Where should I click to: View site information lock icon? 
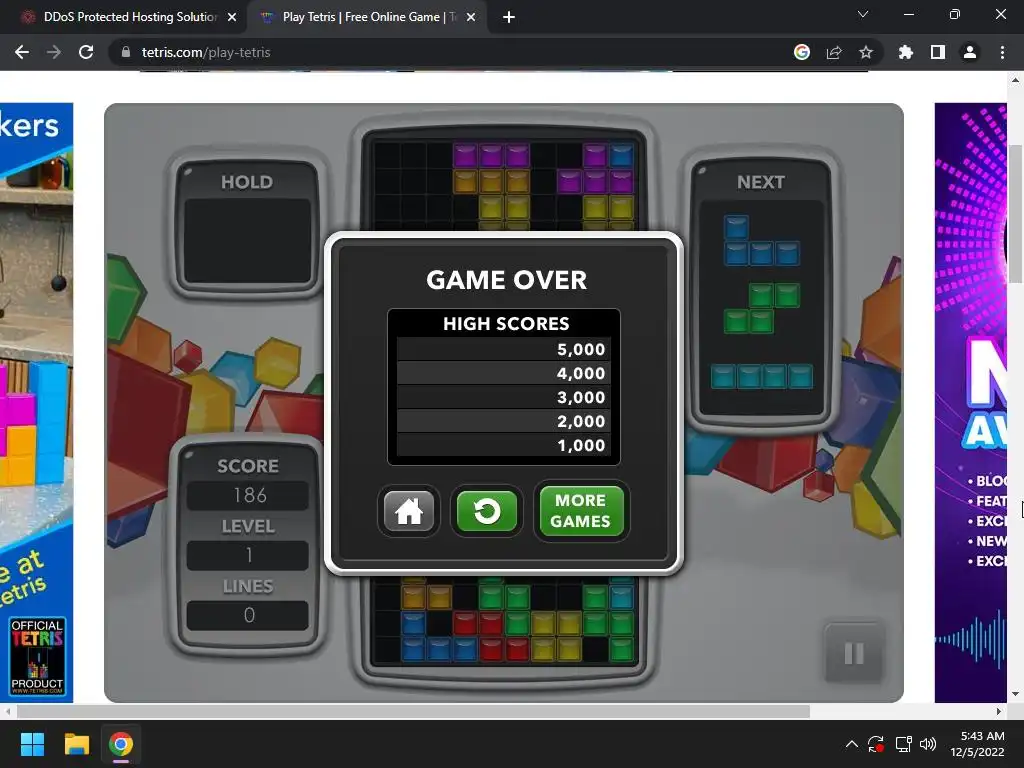pyautogui.click(x=126, y=52)
